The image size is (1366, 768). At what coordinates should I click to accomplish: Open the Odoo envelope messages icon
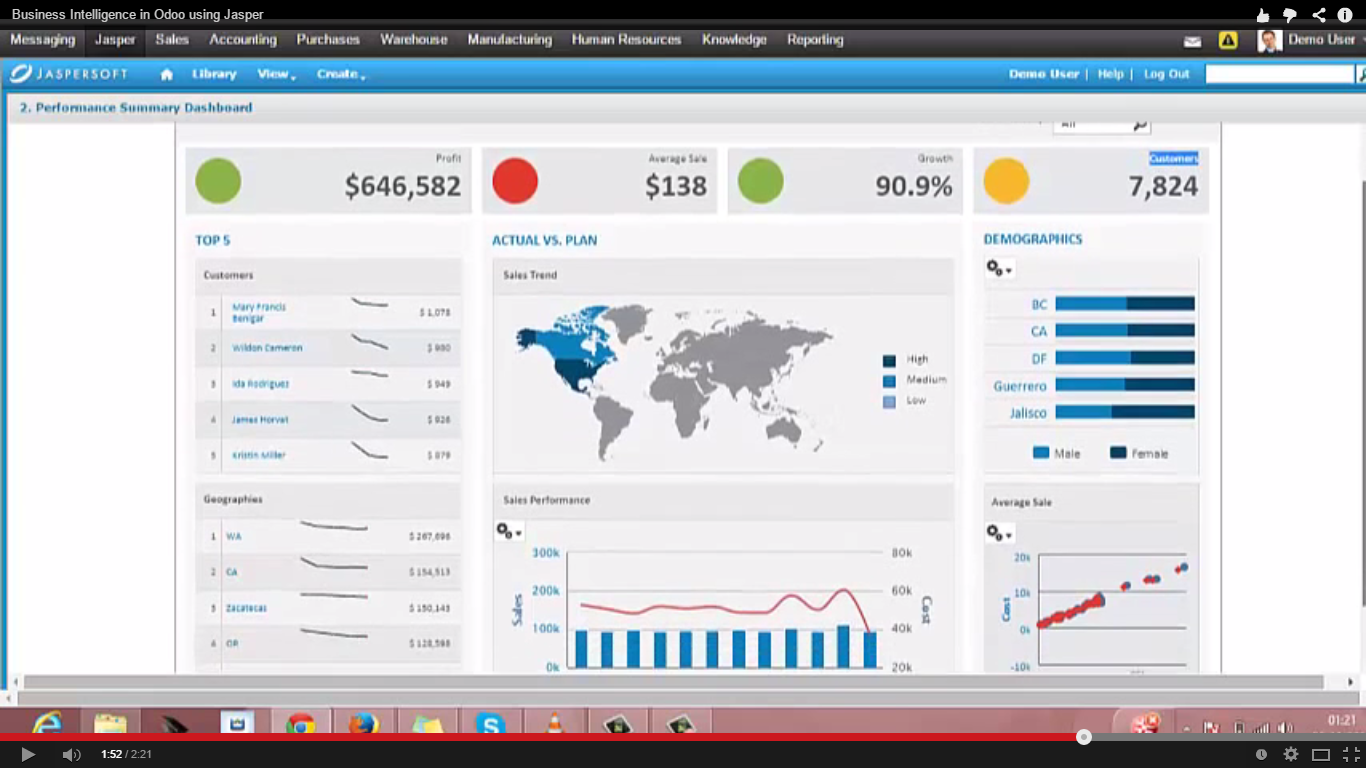pos(1192,41)
